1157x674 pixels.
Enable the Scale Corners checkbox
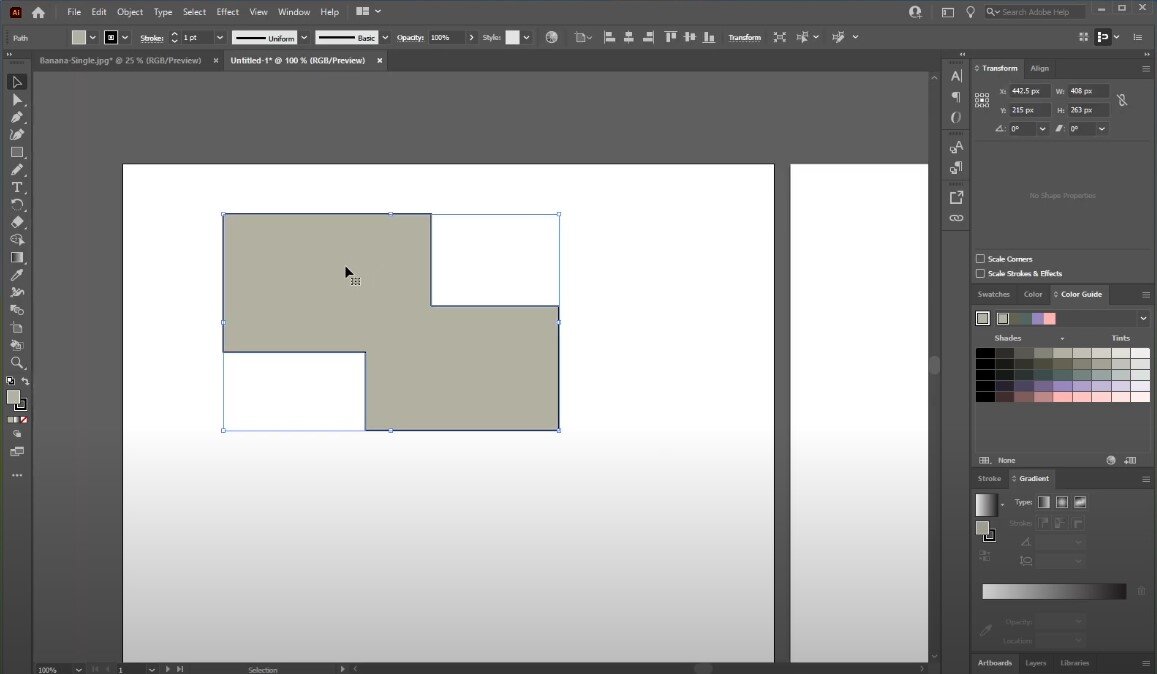click(x=980, y=259)
